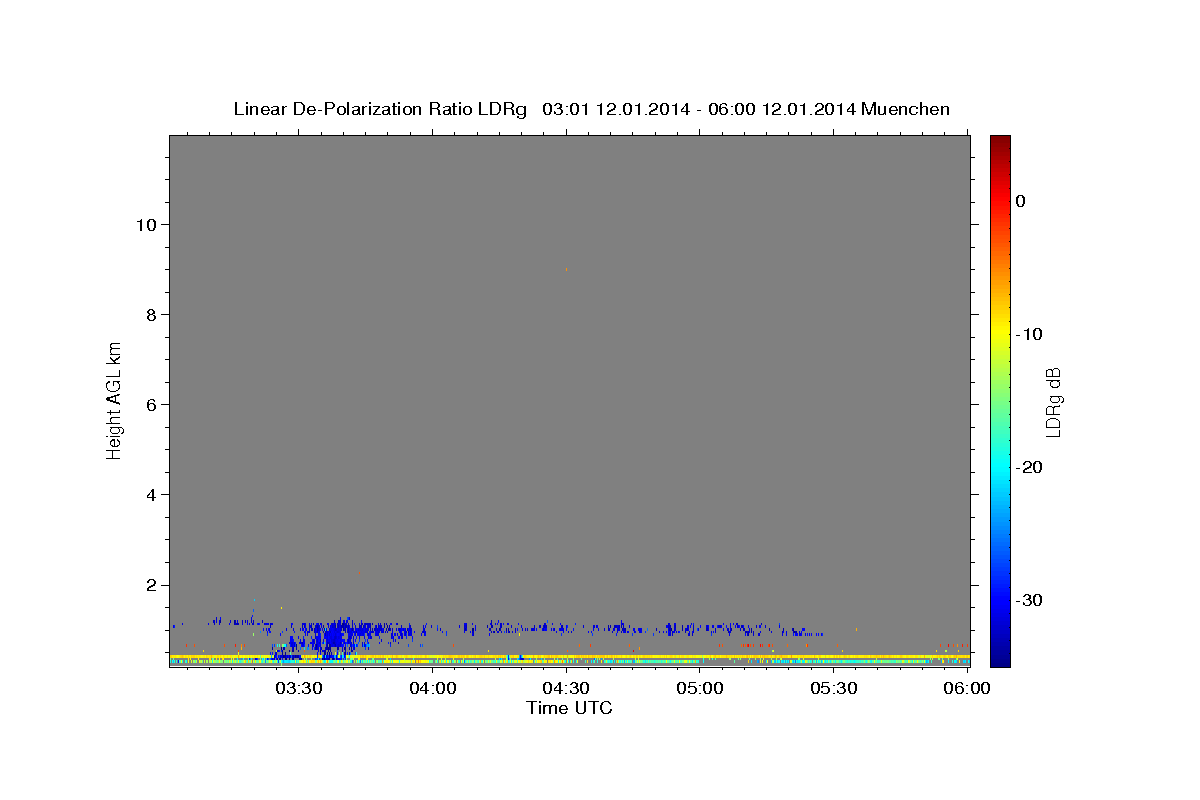This screenshot has width=1200, height=800.
Task: Click the 06:00 time tick label
Action: point(967,688)
